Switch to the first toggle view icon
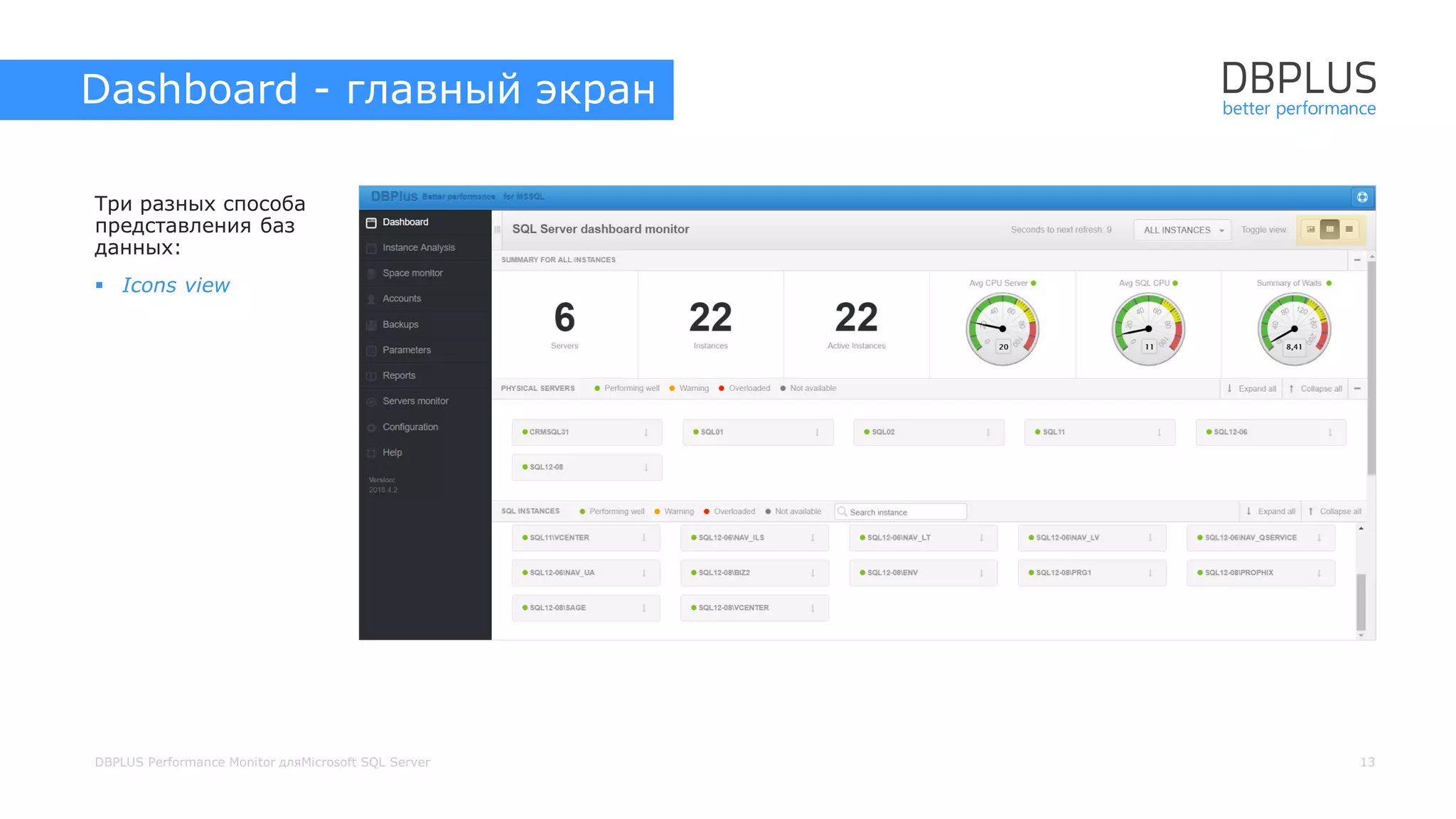Screen dimensions: 1456x819 1311,230
